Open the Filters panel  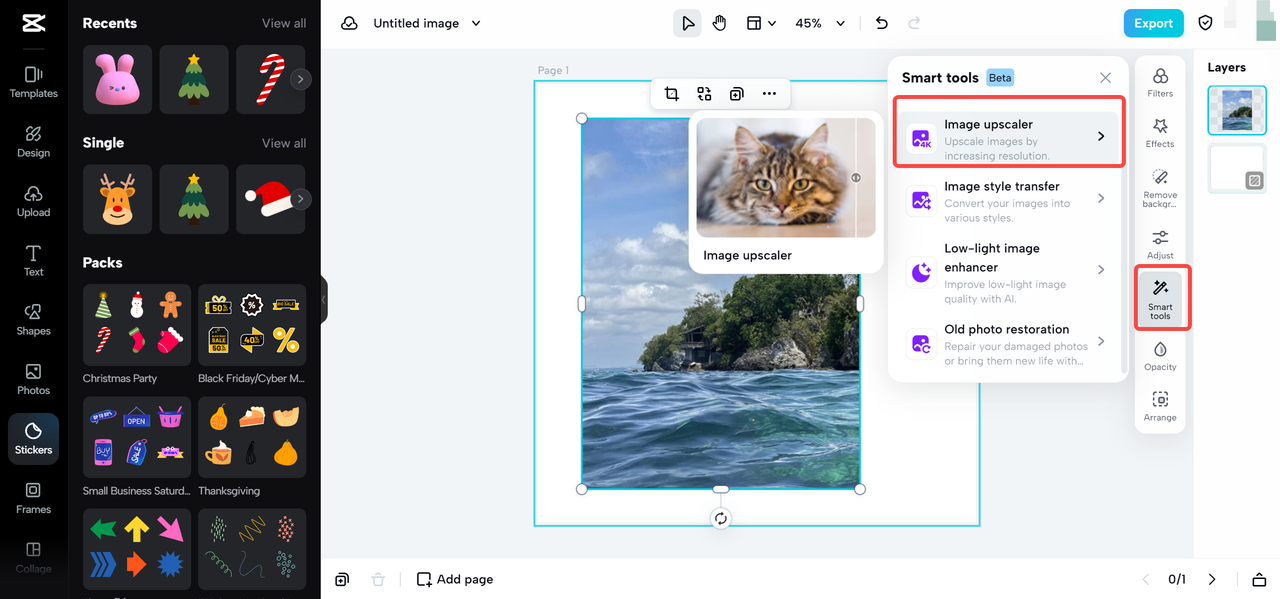coord(1160,83)
